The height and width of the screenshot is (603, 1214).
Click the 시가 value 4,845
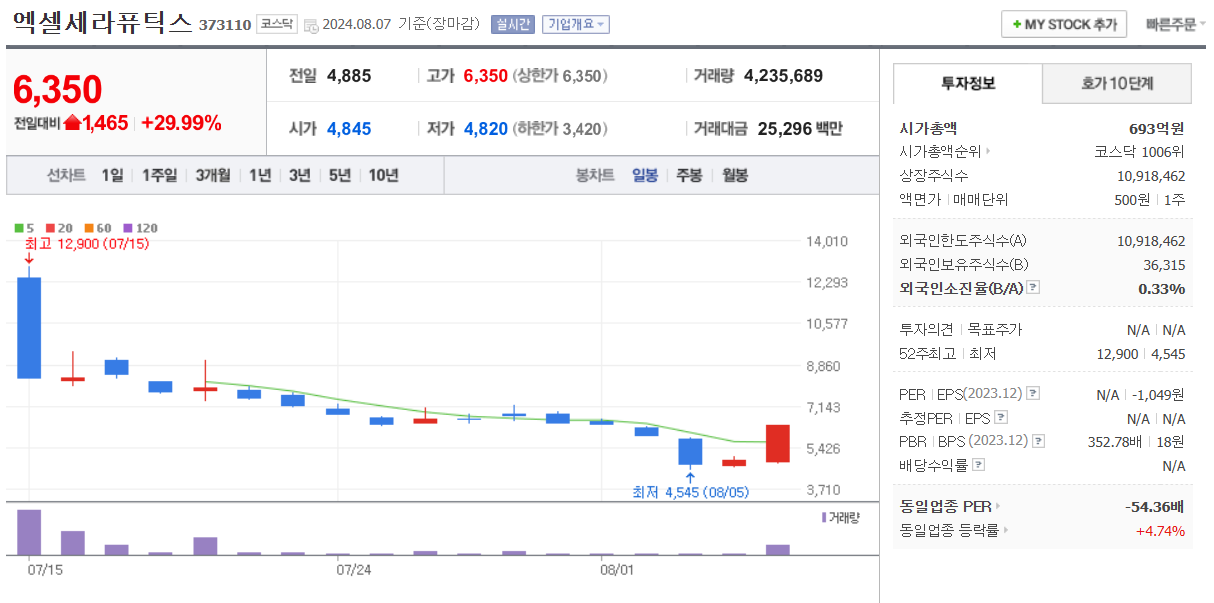349,128
